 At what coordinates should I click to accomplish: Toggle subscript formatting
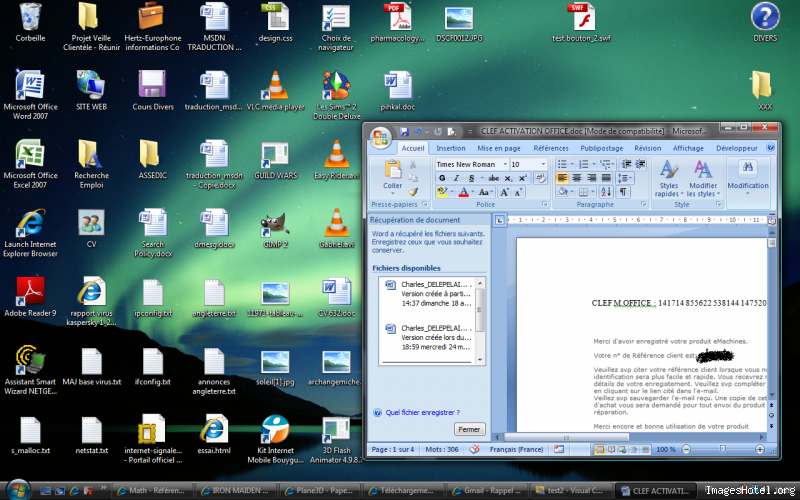tap(508, 178)
